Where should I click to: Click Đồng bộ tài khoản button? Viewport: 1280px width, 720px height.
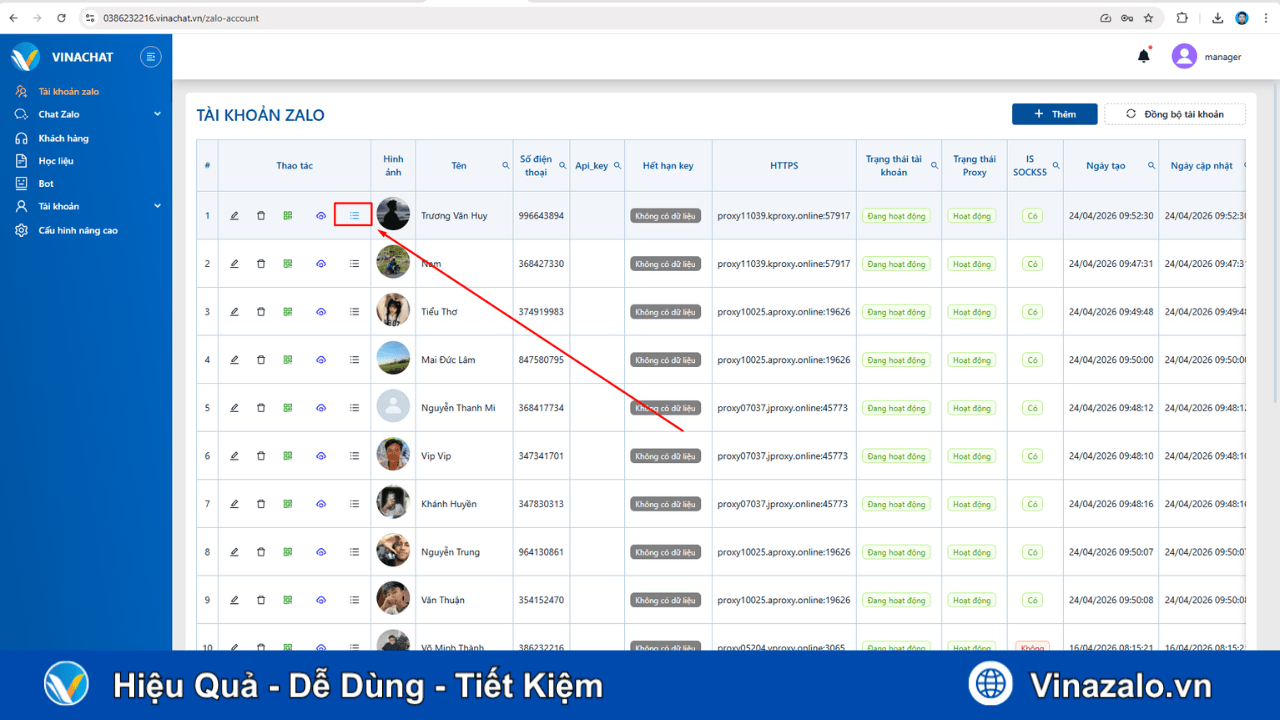click(x=1175, y=114)
